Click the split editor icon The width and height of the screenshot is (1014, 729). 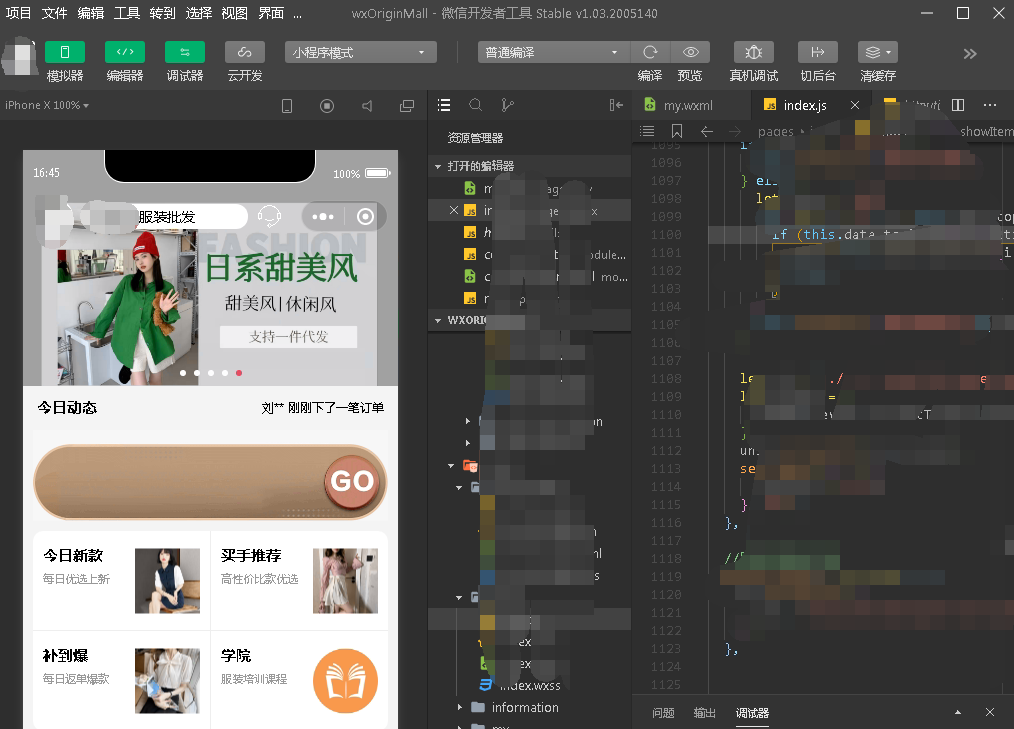point(958,105)
